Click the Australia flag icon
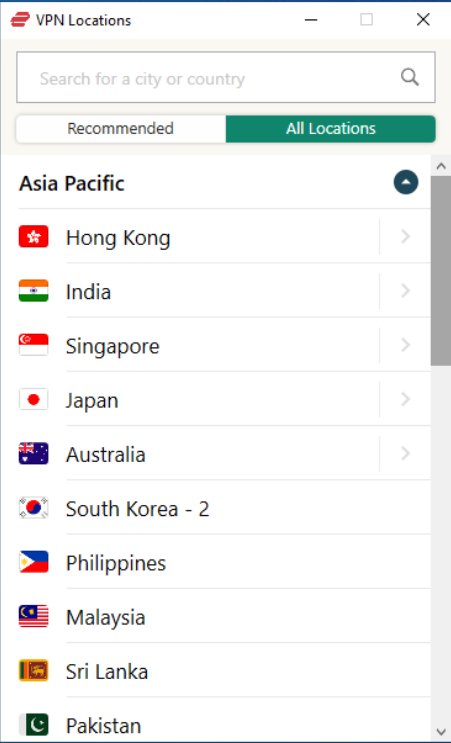 [x=34, y=453]
